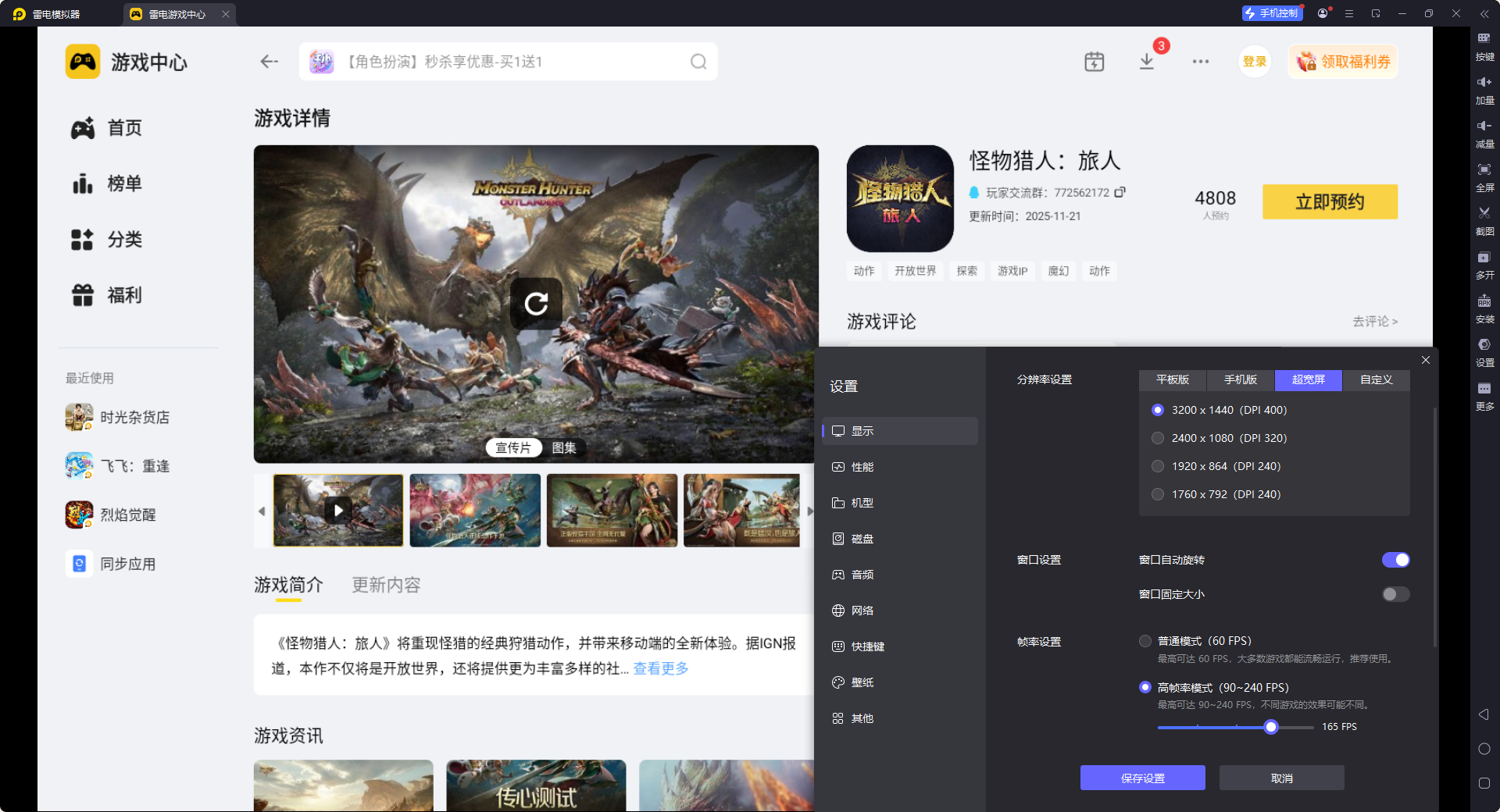Screen dimensions: 1500x812
Task: Collapse the right sidebar with double chevron
Action: 1484,13
